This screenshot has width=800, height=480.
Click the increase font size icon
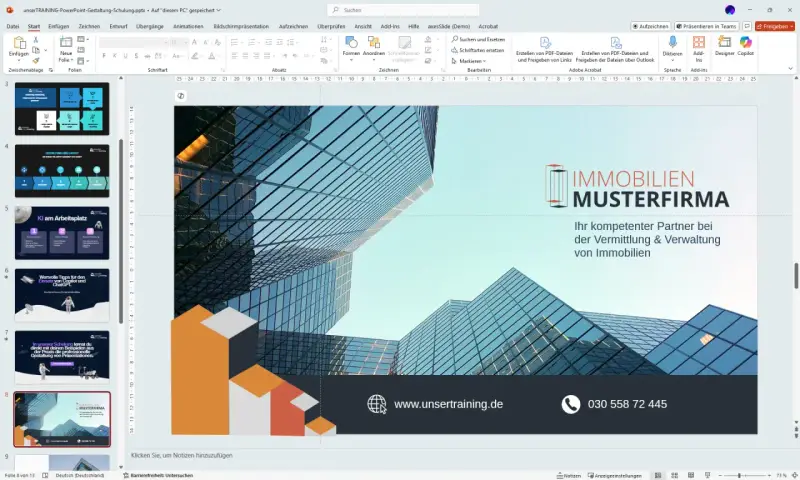click(x=194, y=42)
